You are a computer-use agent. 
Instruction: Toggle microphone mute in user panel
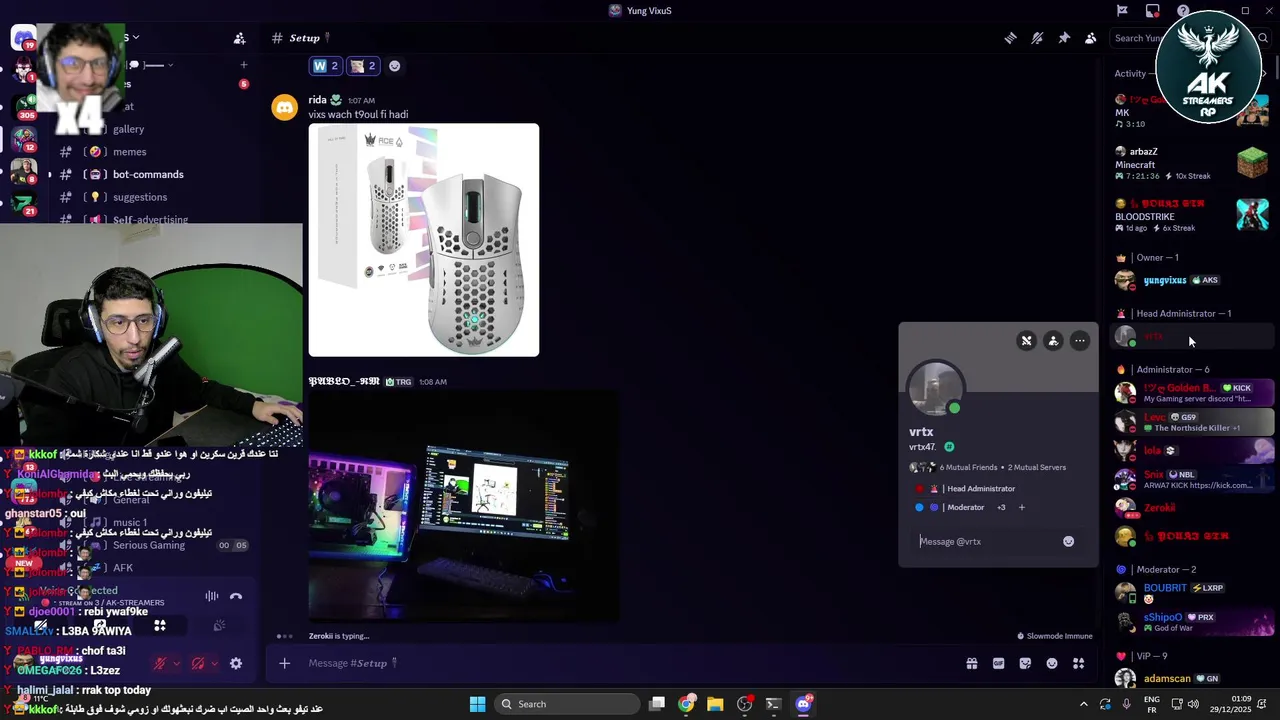[x=159, y=663]
